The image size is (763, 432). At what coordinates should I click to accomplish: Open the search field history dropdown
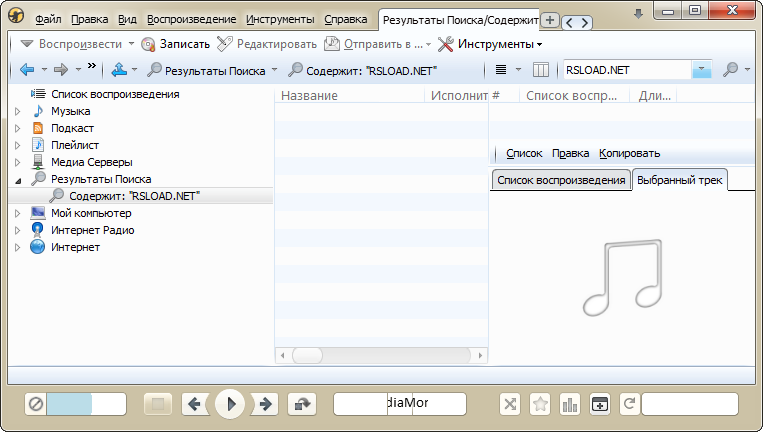(x=702, y=70)
